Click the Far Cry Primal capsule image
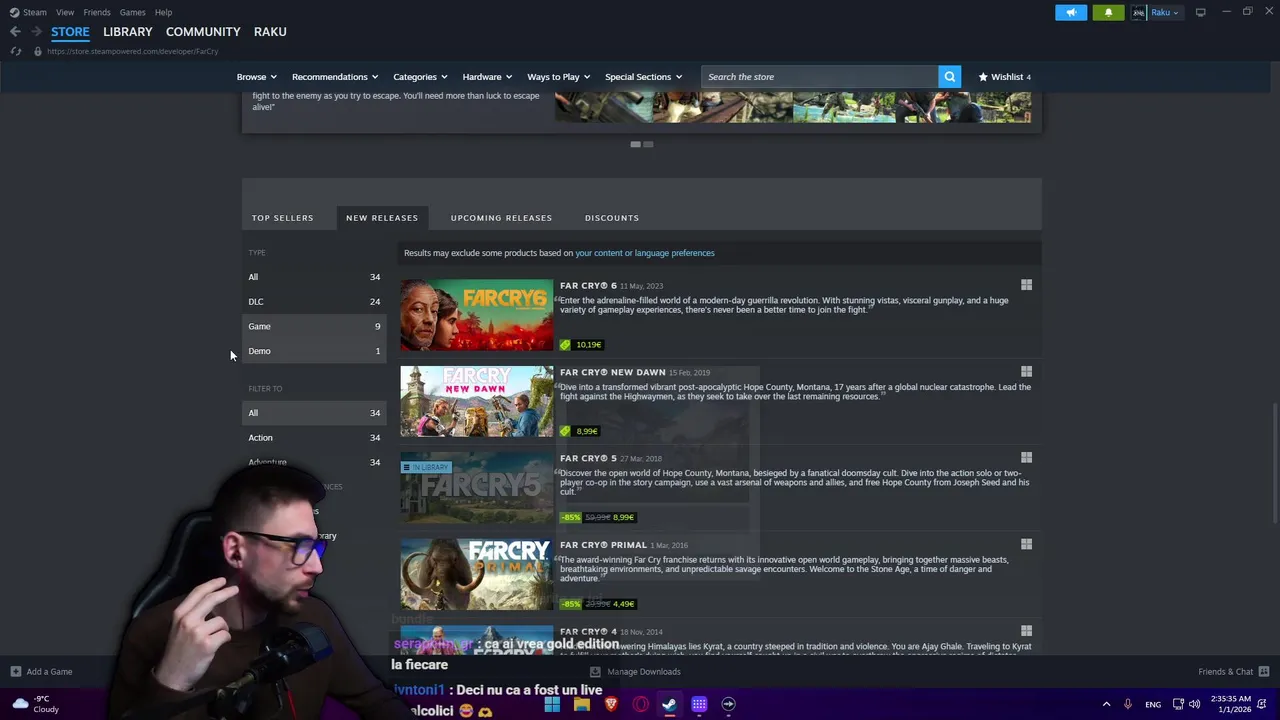The width and height of the screenshot is (1280, 720). pyautogui.click(x=476, y=574)
